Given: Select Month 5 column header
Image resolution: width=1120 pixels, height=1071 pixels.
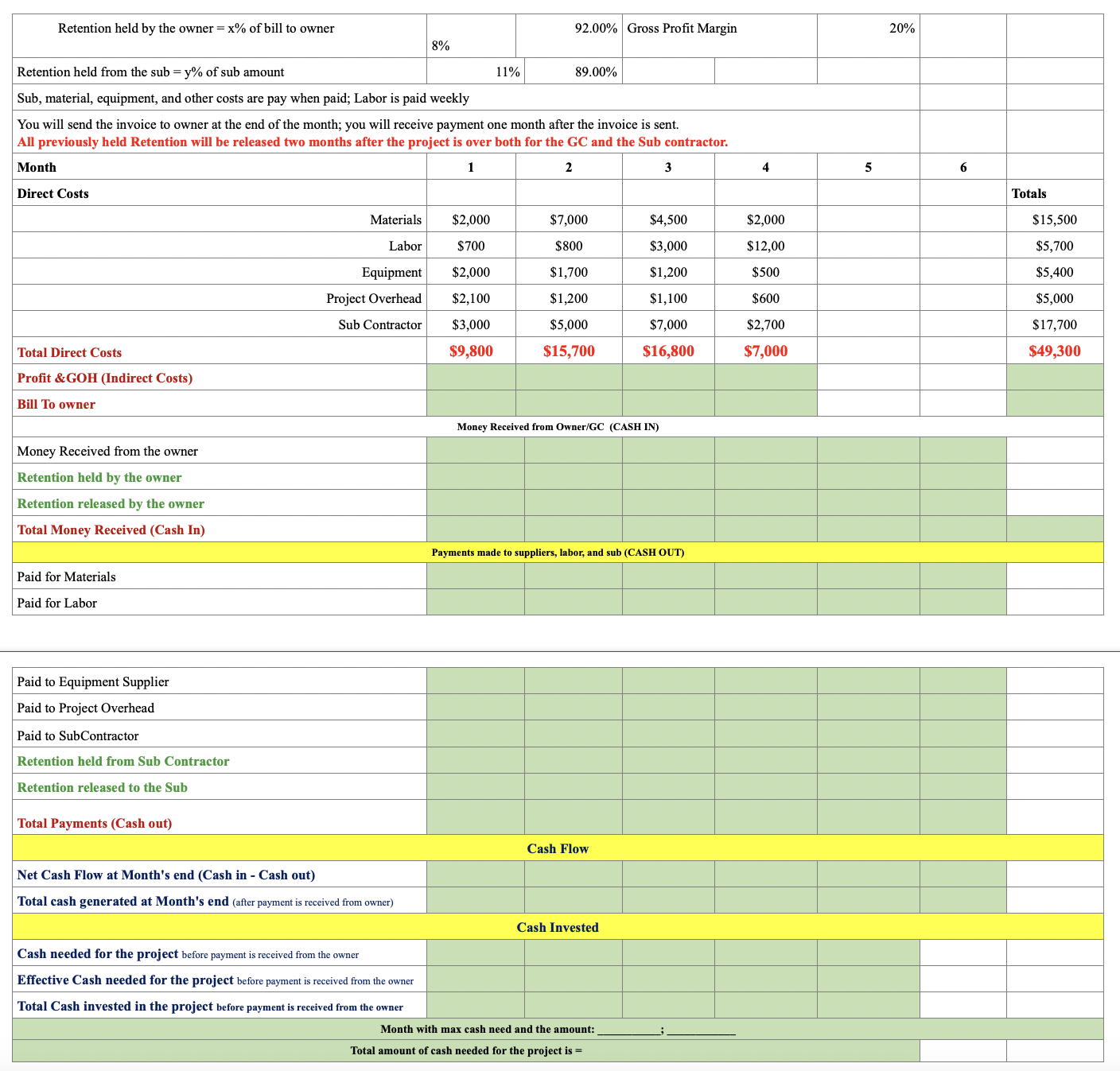Looking at the screenshot, I should pos(868,167).
